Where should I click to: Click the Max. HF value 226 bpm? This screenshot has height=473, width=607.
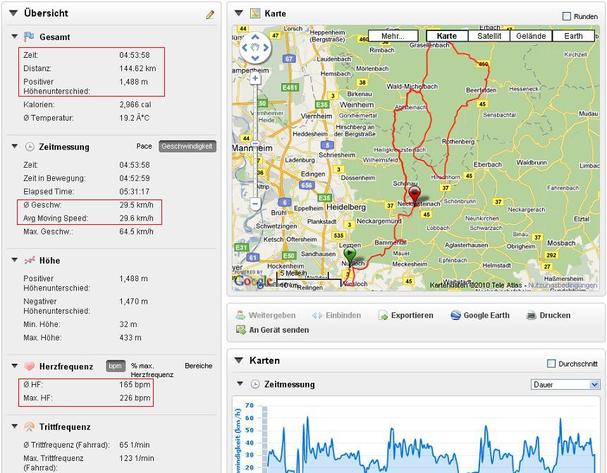135,398
